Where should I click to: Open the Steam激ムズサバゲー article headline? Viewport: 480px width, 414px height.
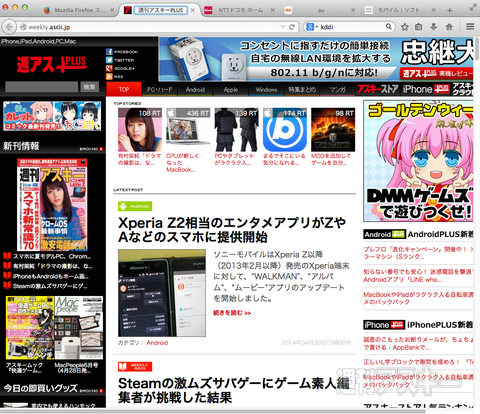click(x=233, y=390)
